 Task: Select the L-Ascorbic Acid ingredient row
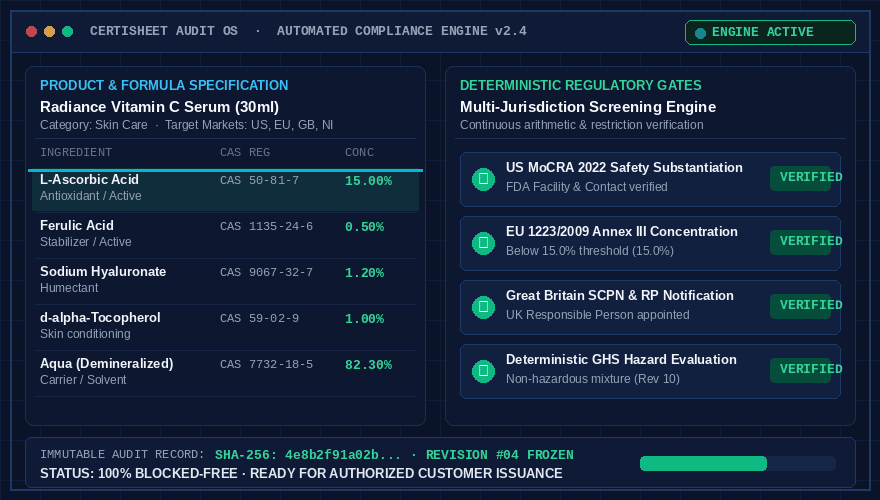pyautogui.click(x=226, y=189)
